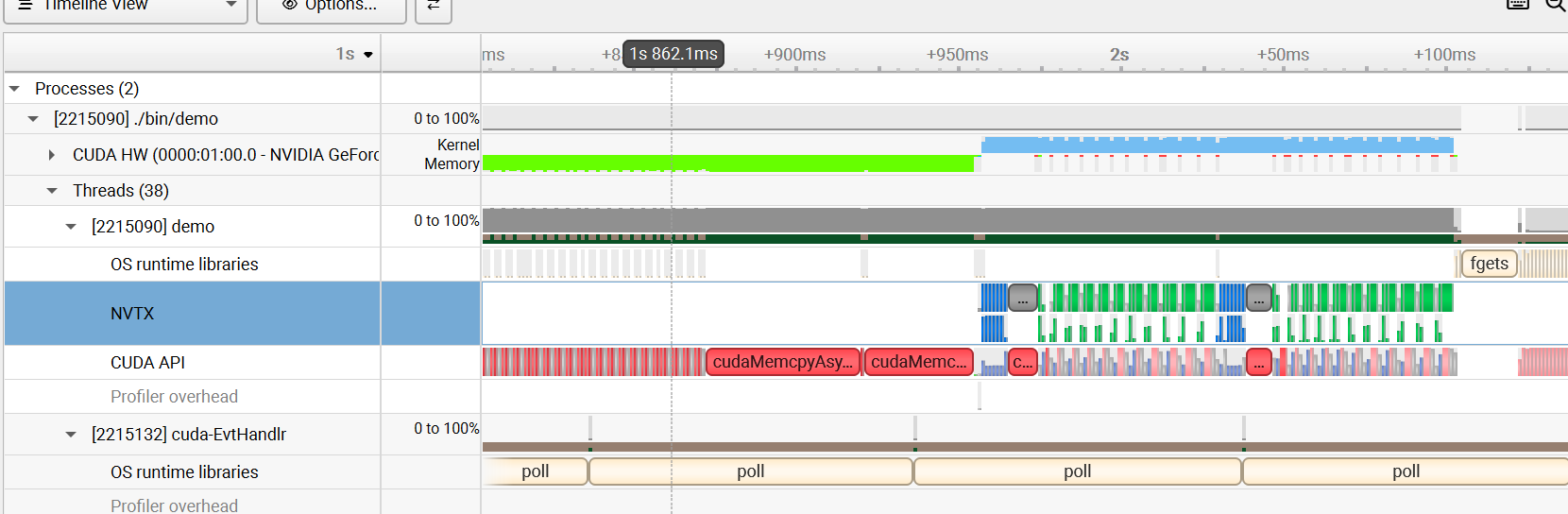Click the green Memory bar in CUDA HW
The image size is (1568, 514).
pos(727,163)
